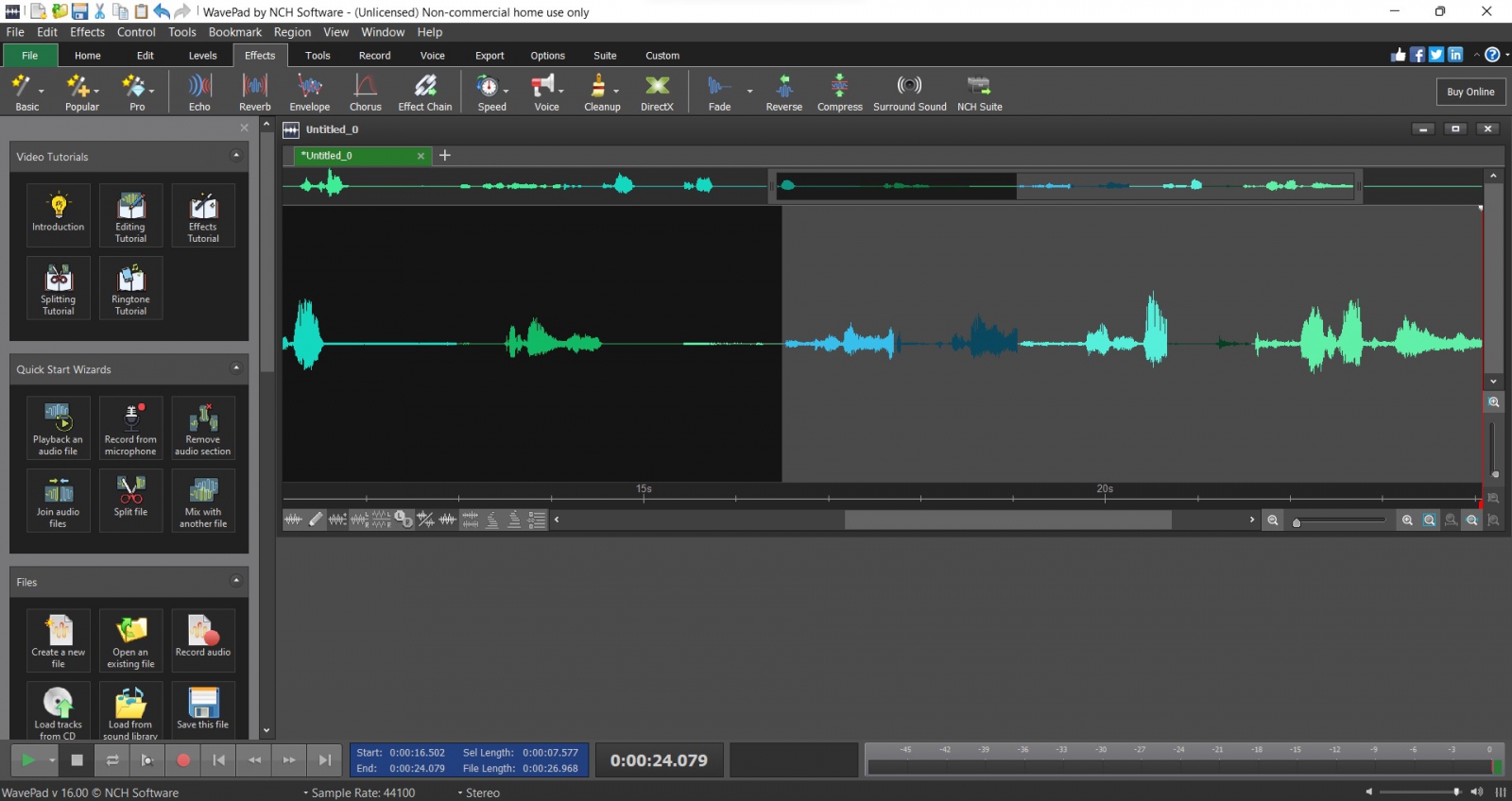Open the Bookmark menu

pos(234,32)
